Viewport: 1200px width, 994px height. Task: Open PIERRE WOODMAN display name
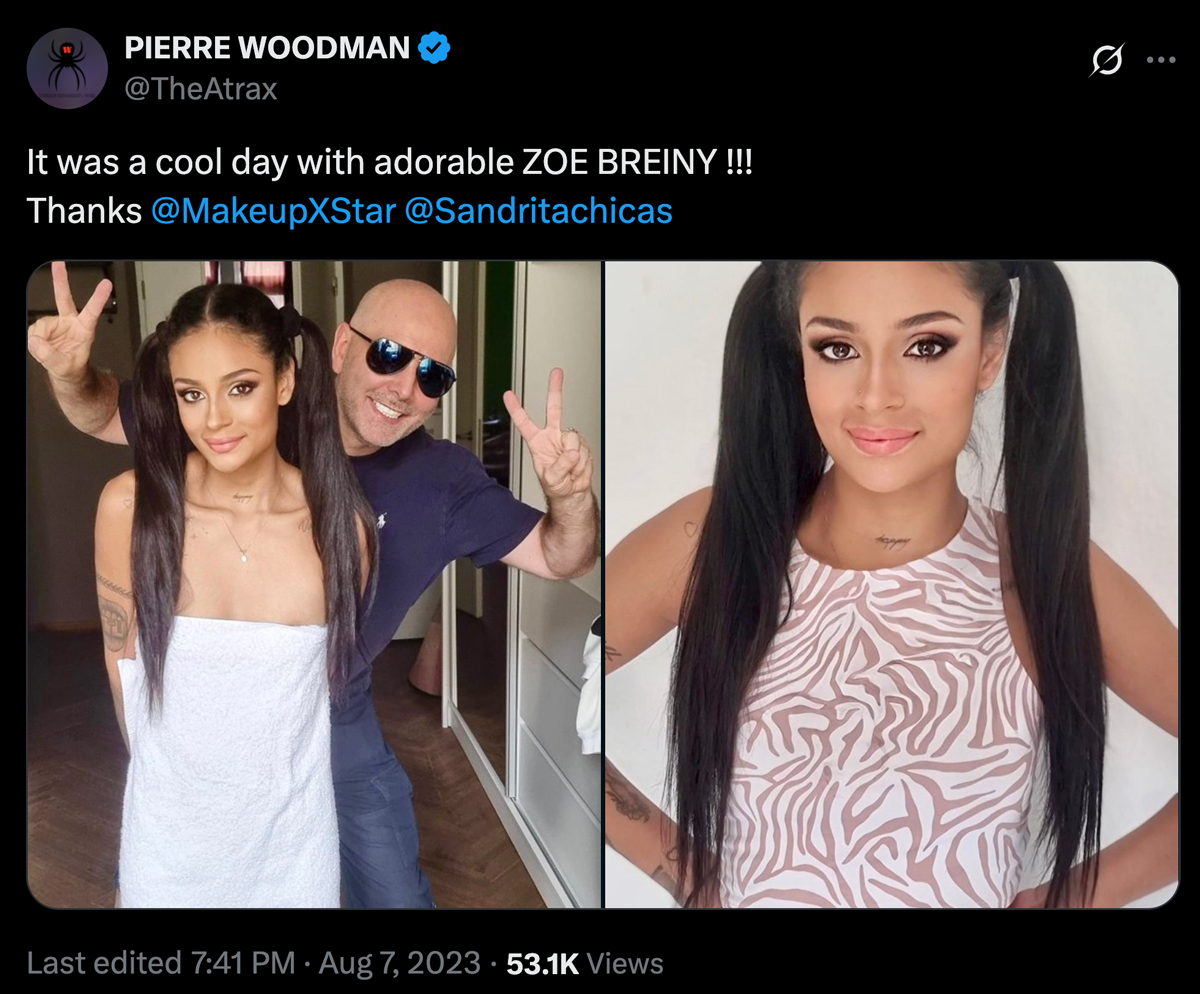point(267,47)
